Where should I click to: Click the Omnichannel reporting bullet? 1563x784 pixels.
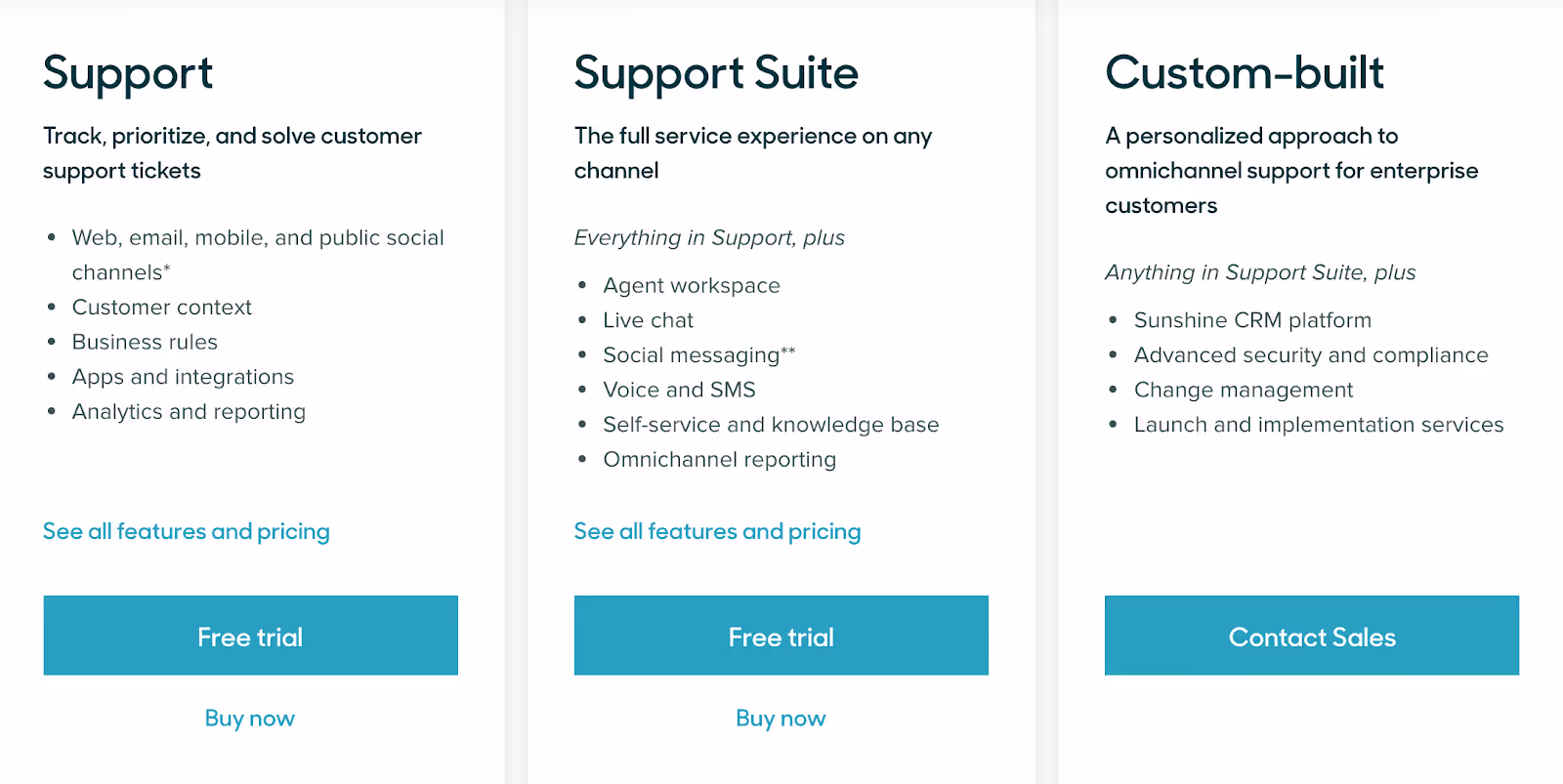click(x=719, y=459)
